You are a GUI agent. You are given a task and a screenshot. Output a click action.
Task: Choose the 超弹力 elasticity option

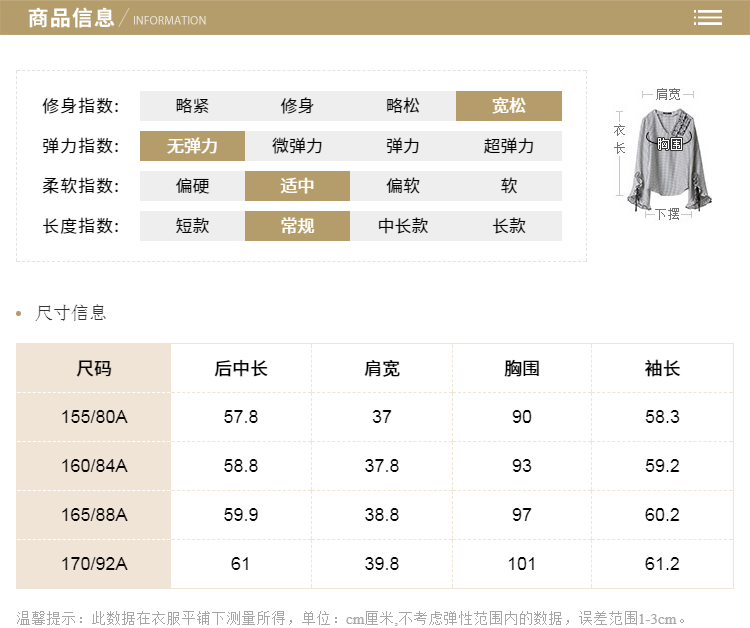point(508,146)
